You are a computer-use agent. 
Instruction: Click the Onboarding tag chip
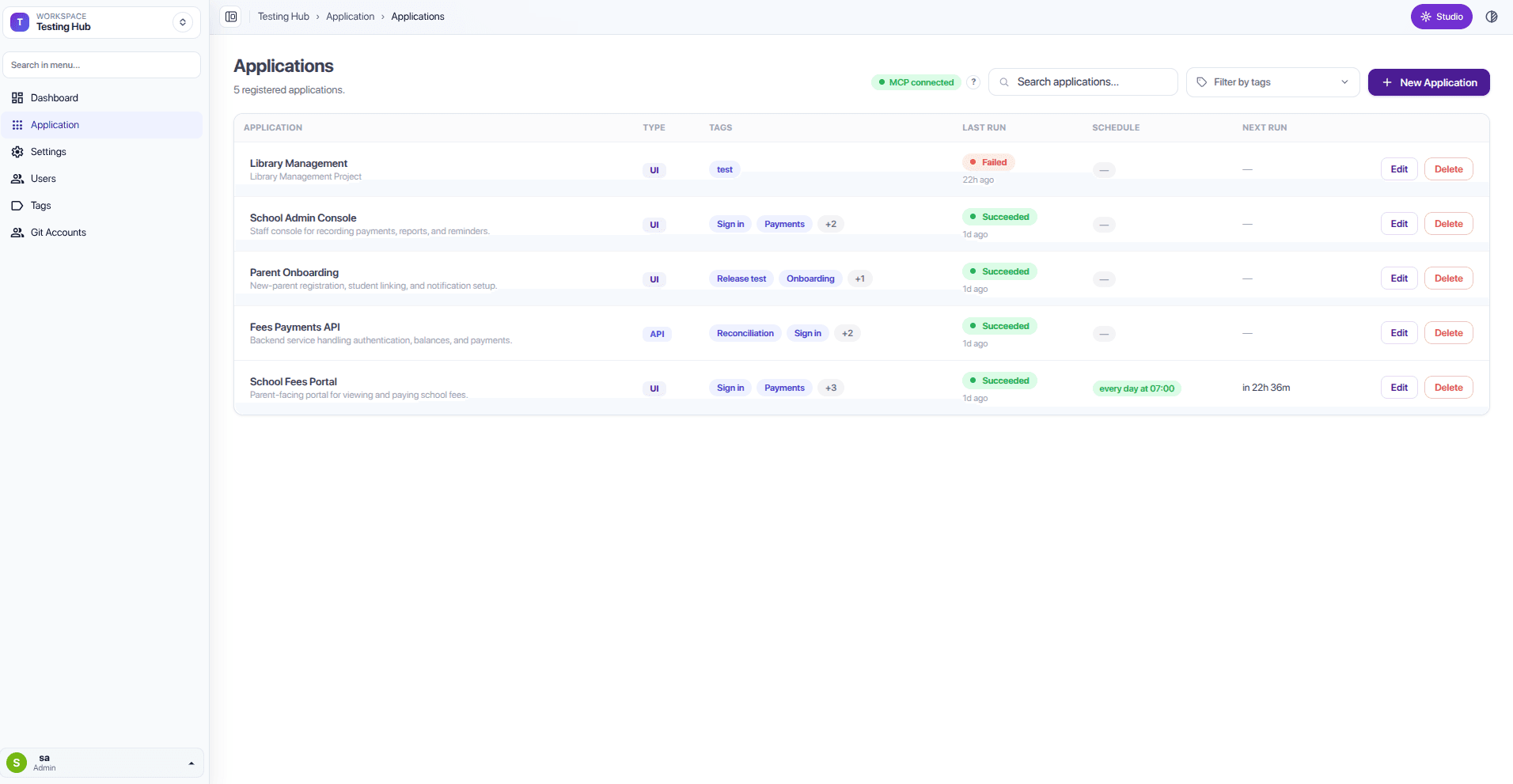pos(810,279)
